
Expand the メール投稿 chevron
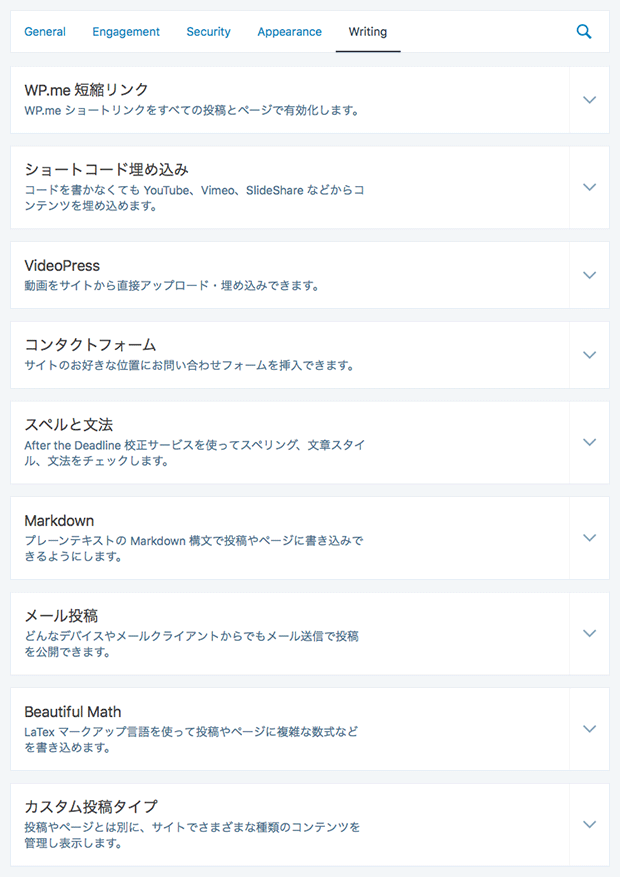coord(589,634)
